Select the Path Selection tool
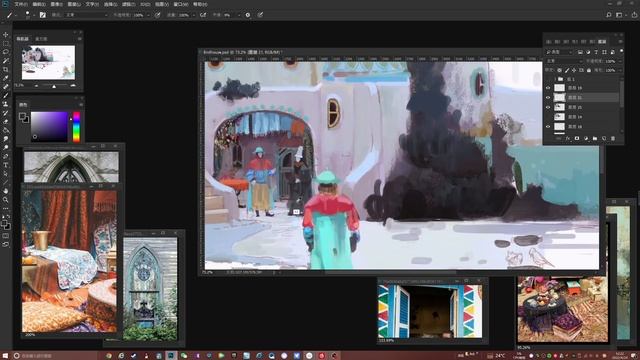 point(5,173)
